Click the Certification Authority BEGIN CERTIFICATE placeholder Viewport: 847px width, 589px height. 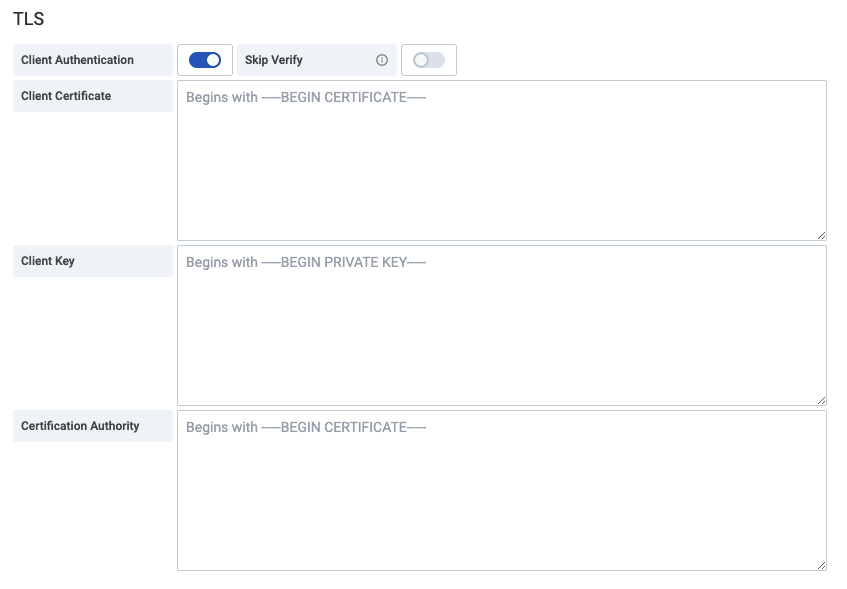click(306, 427)
